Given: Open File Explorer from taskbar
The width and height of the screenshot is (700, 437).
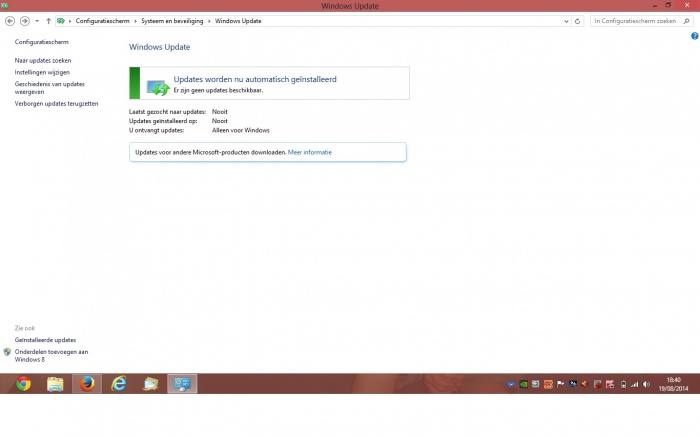Looking at the screenshot, I should point(55,384).
